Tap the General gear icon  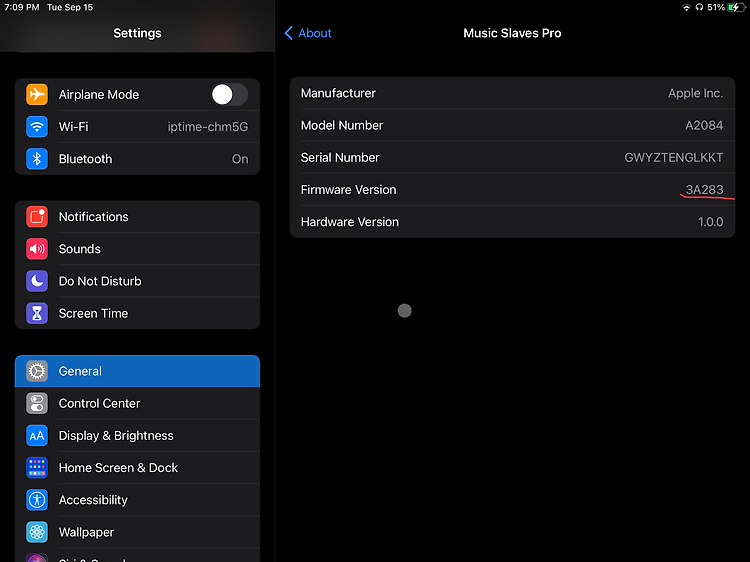(x=37, y=371)
